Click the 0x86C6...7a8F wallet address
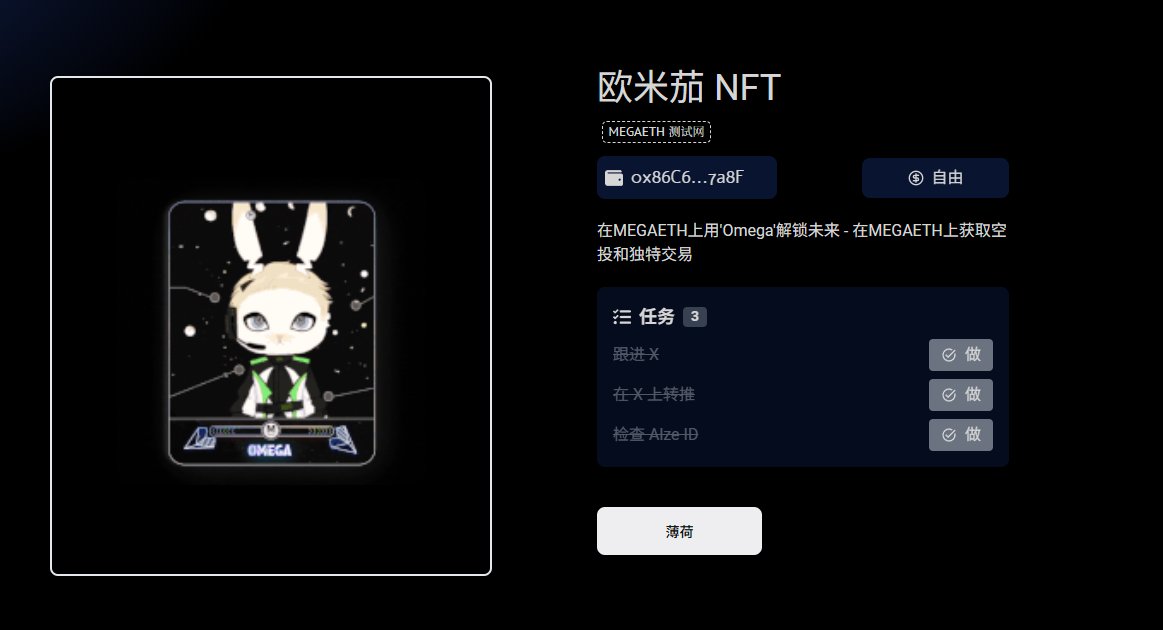 click(x=687, y=177)
